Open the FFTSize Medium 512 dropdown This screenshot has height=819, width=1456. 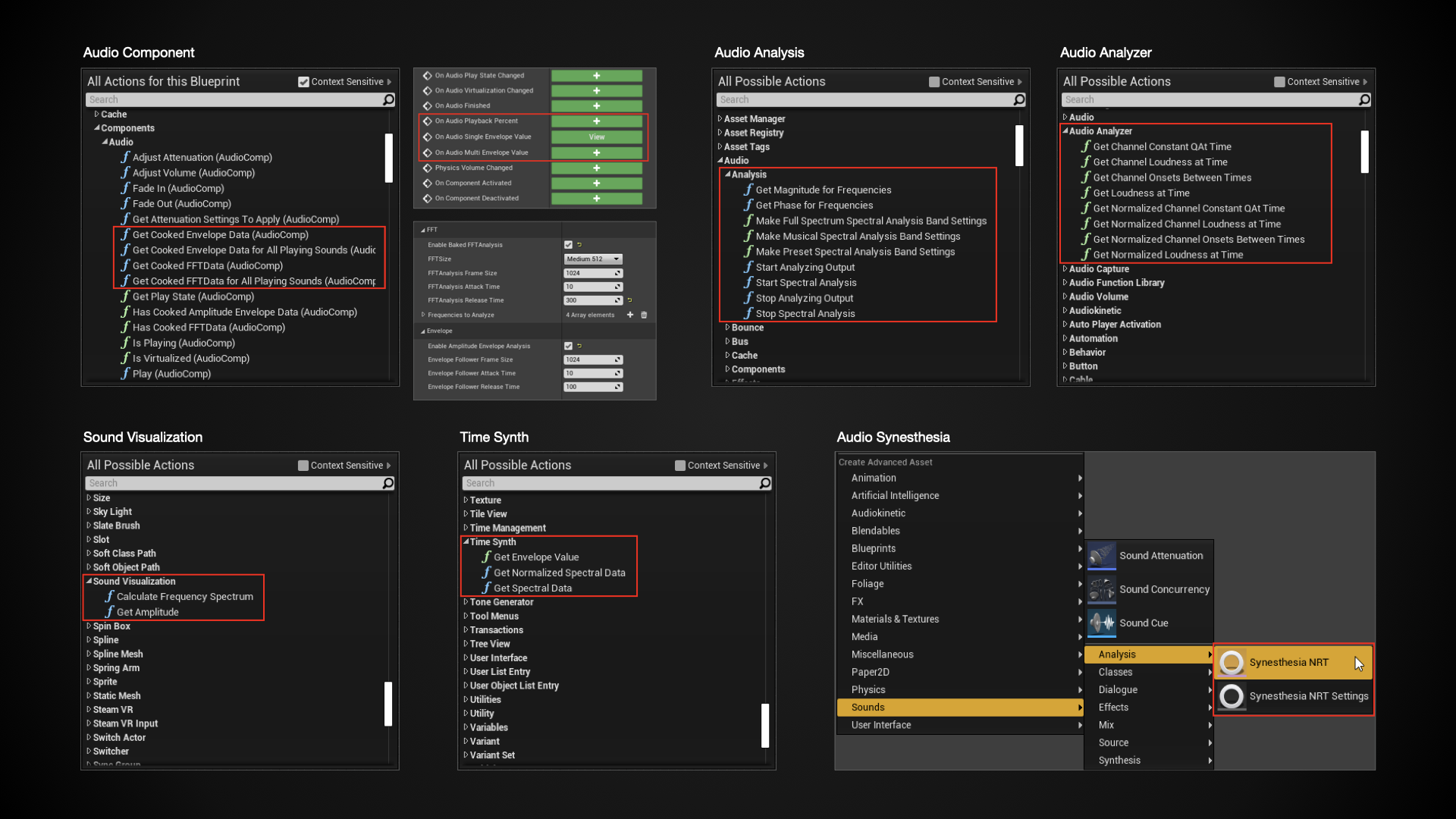(x=593, y=259)
